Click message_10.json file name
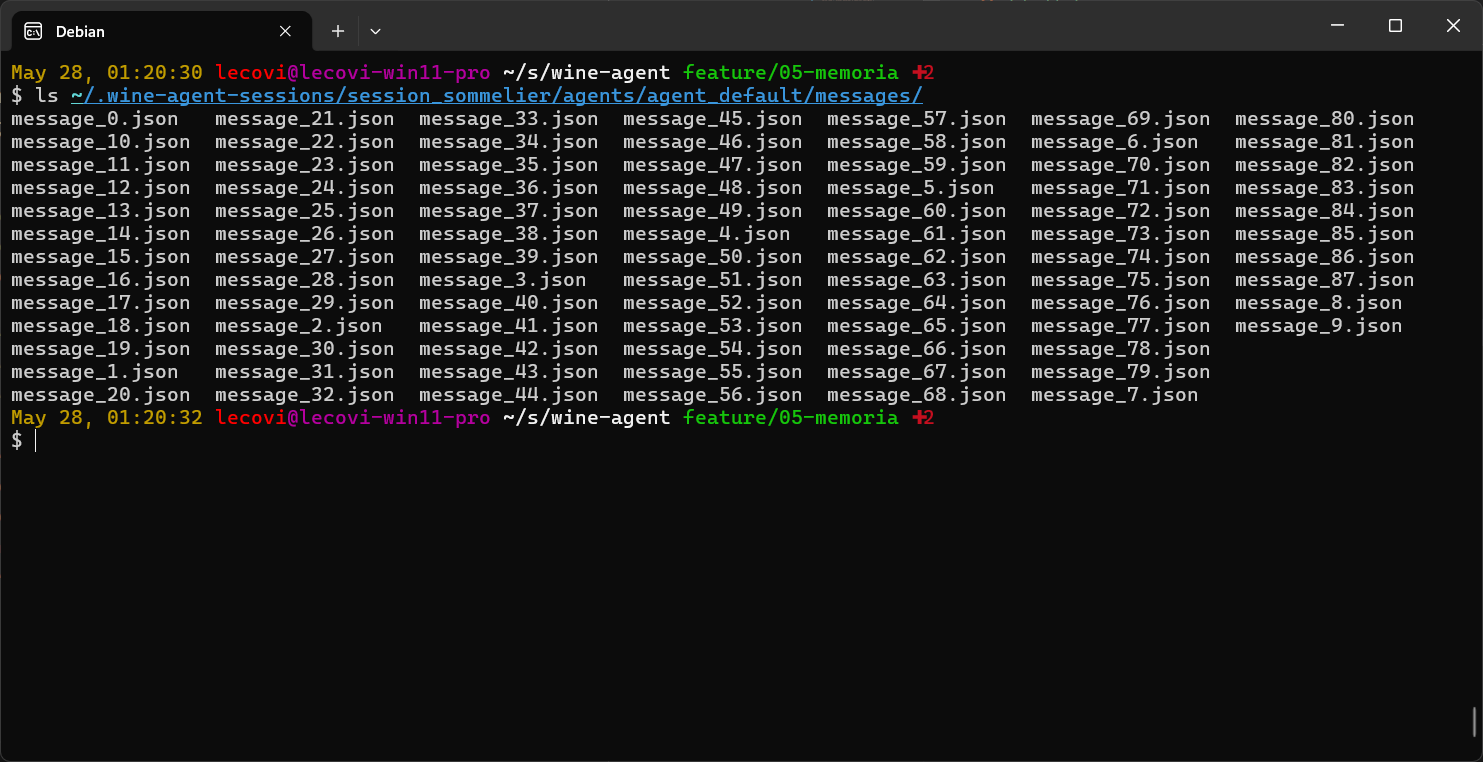The width and height of the screenshot is (1483, 762). pyautogui.click(x=100, y=142)
